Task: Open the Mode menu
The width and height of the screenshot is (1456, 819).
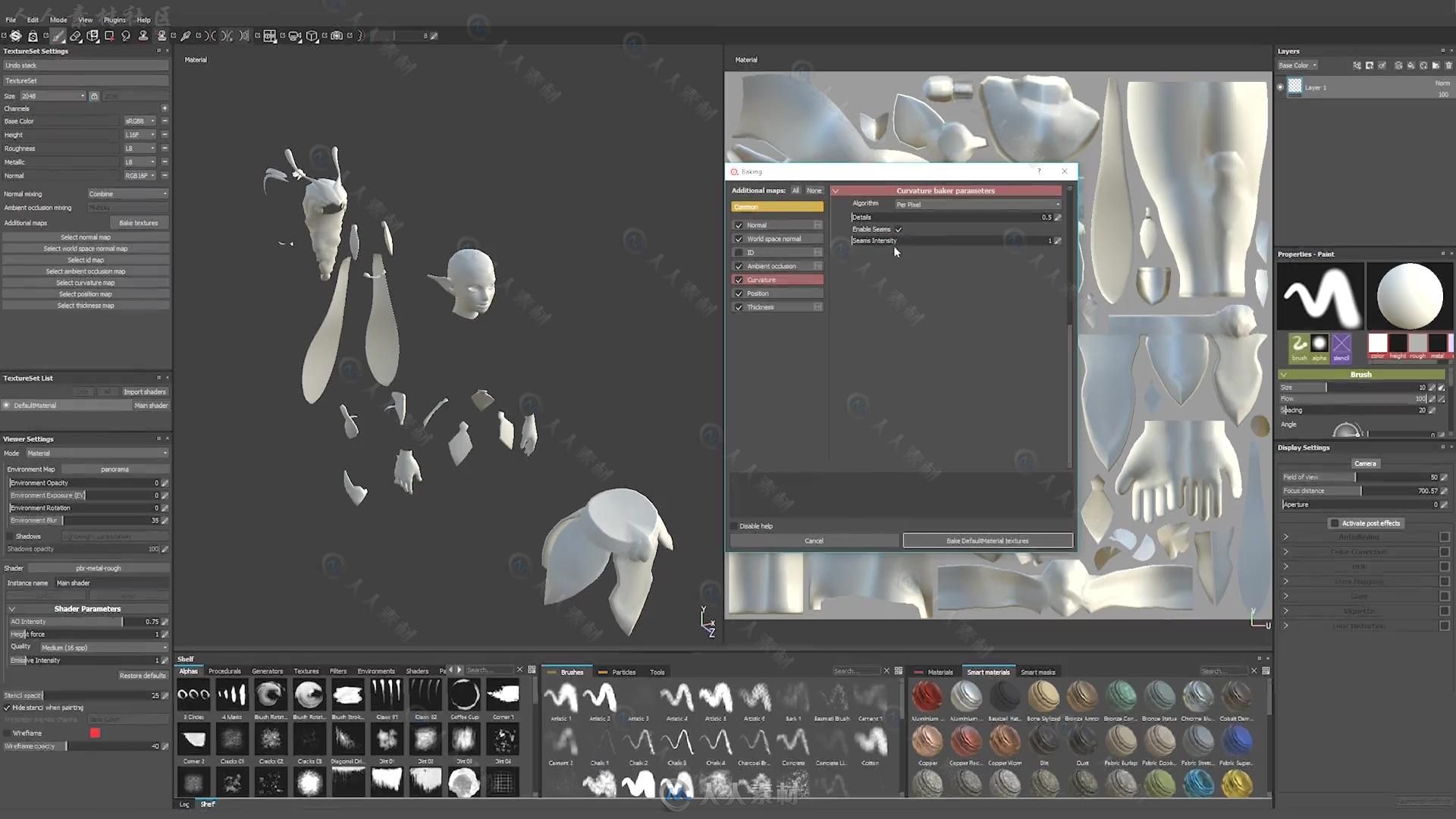Action: point(58,20)
